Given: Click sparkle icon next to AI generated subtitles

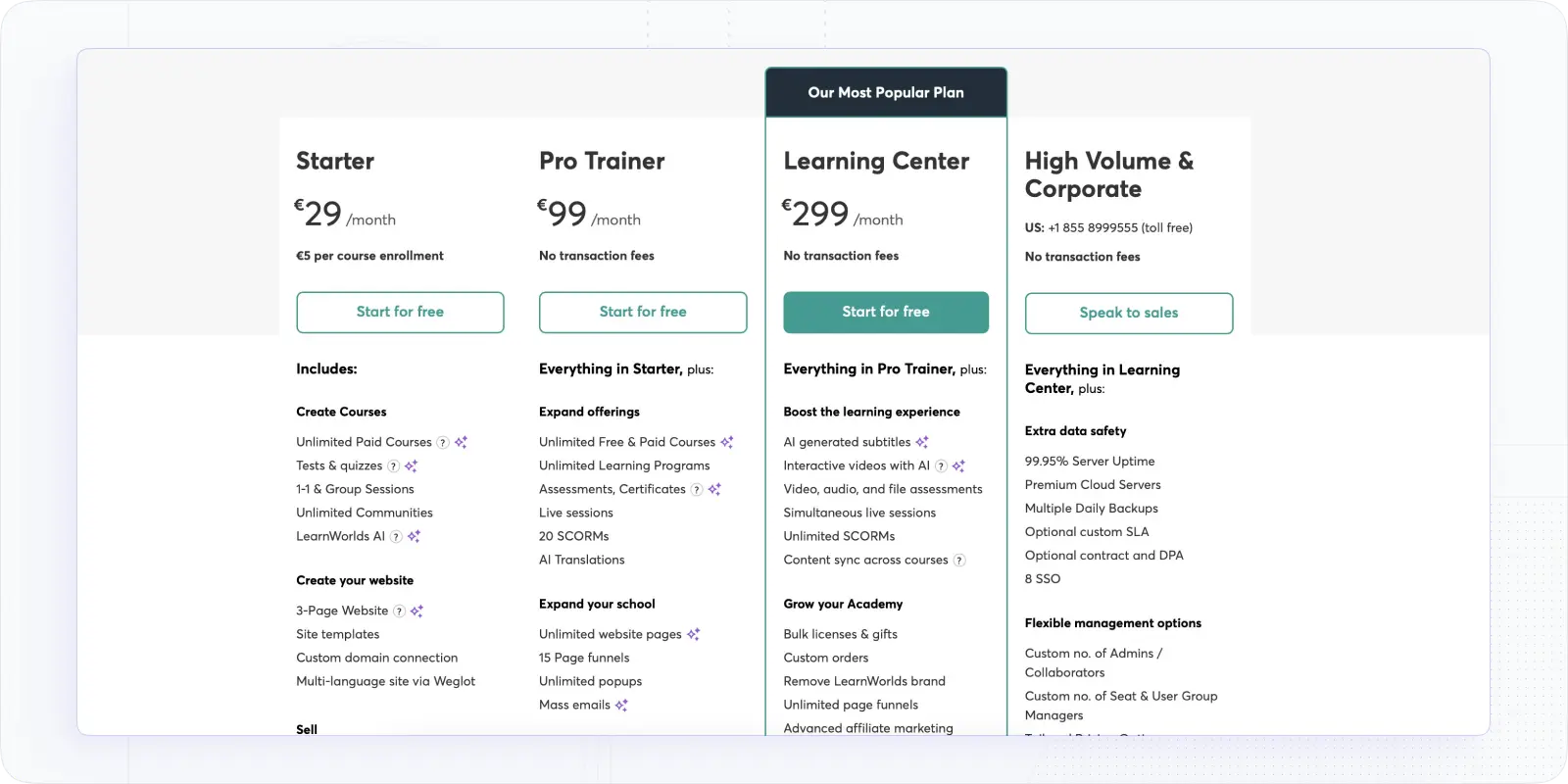Looking at the screenshot, I should coord(922,443).
